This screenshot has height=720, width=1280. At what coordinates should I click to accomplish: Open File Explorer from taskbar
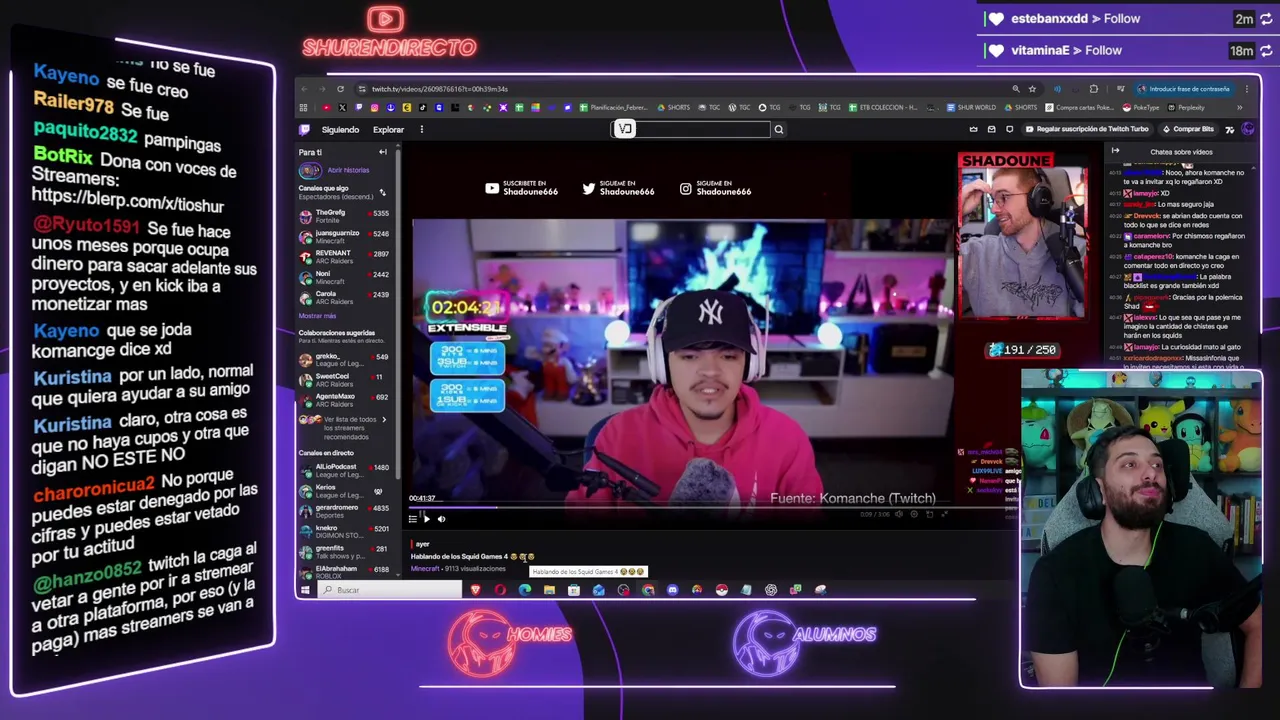click(x=549, y=590)
